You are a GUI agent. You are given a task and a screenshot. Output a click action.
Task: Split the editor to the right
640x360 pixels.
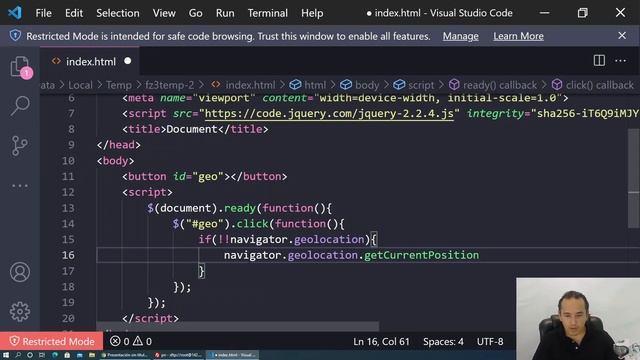pos(599,61)
